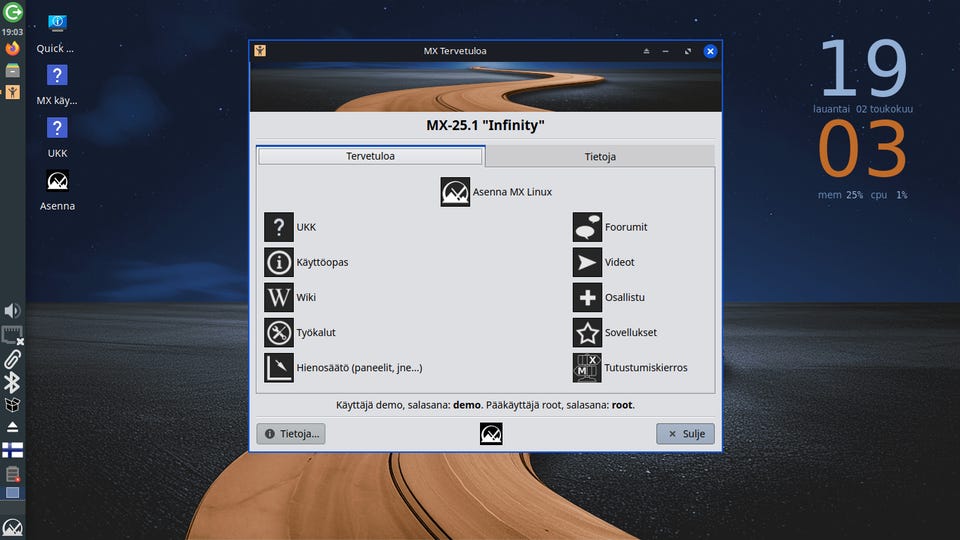The image size is (960, 540).
Task: Click mem 25% readout on desktop
Action: point(840,195)
